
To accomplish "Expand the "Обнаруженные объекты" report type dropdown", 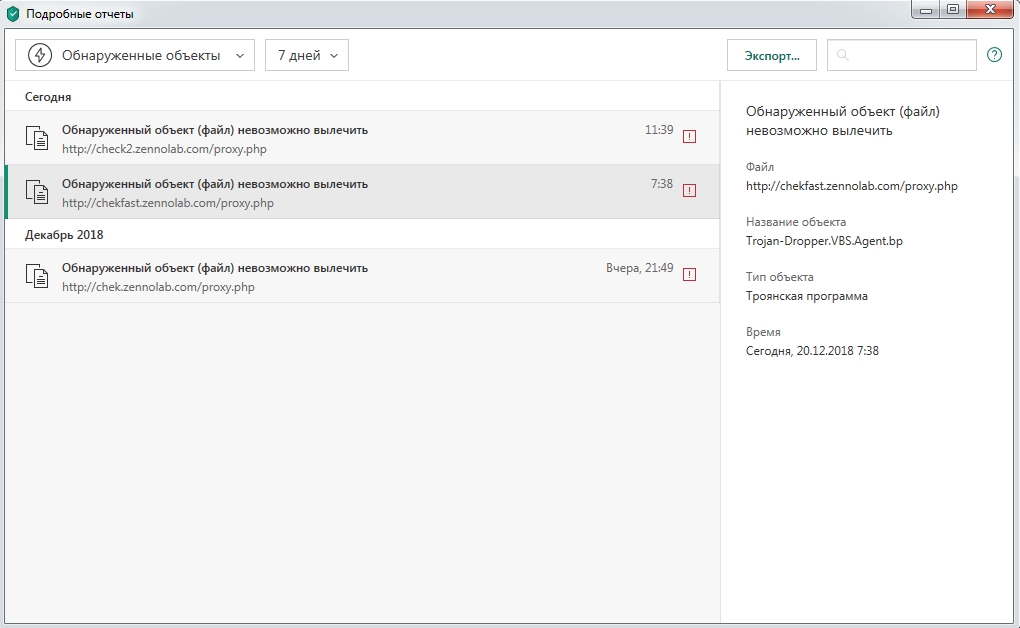I will click(239, 56).
